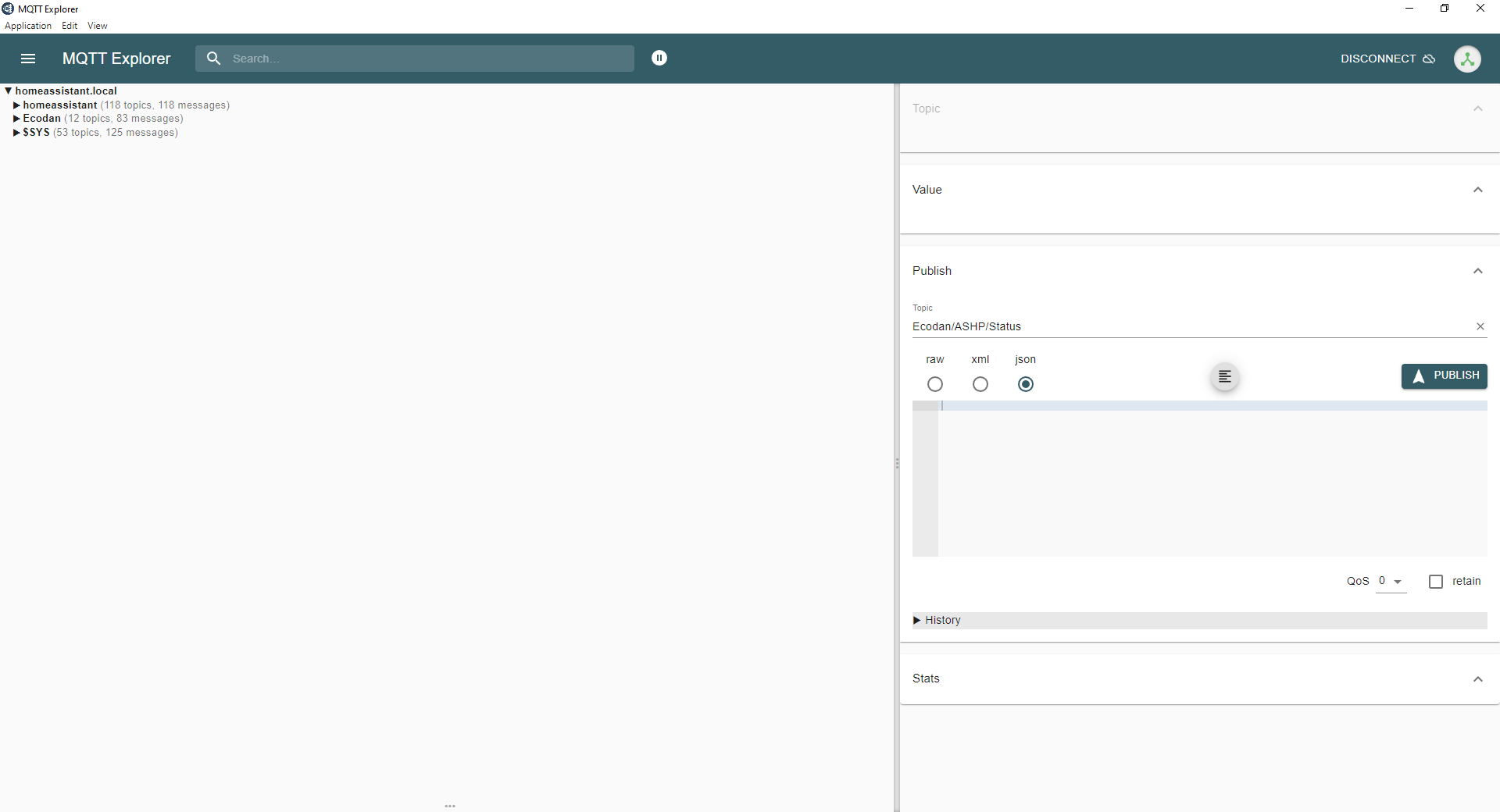Expand the Ecodan topic tree node
The width and height of the screenshot is (1500, 812).
[x=16, y=119]
